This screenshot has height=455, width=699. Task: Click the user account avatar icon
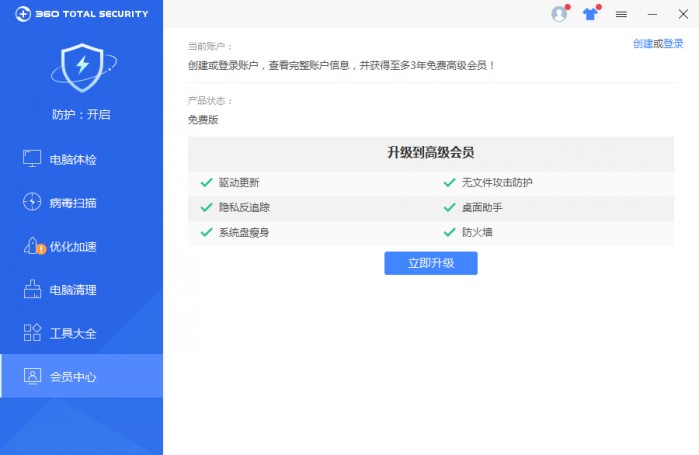click(559, 14)
